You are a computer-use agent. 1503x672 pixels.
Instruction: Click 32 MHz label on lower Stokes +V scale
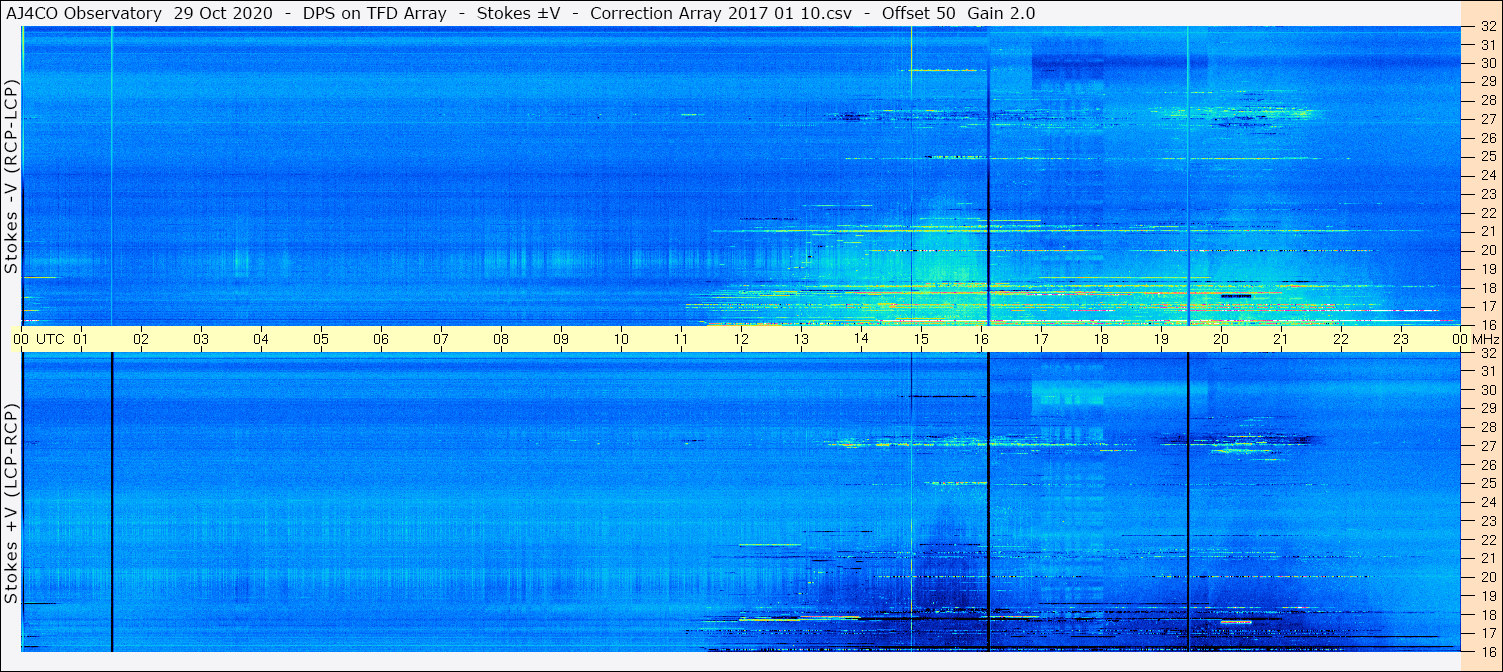[1488, 353]
